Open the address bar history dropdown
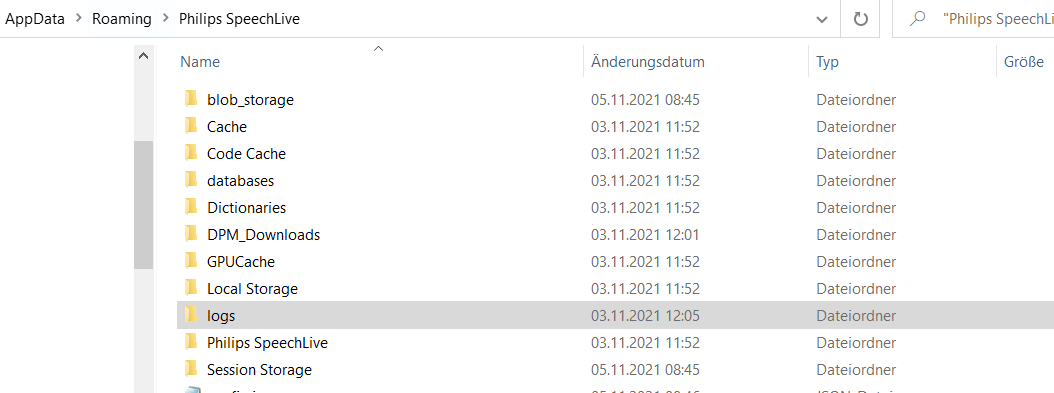The width and height of the screenshot is (1054, 393). click(x=821, y=19)
